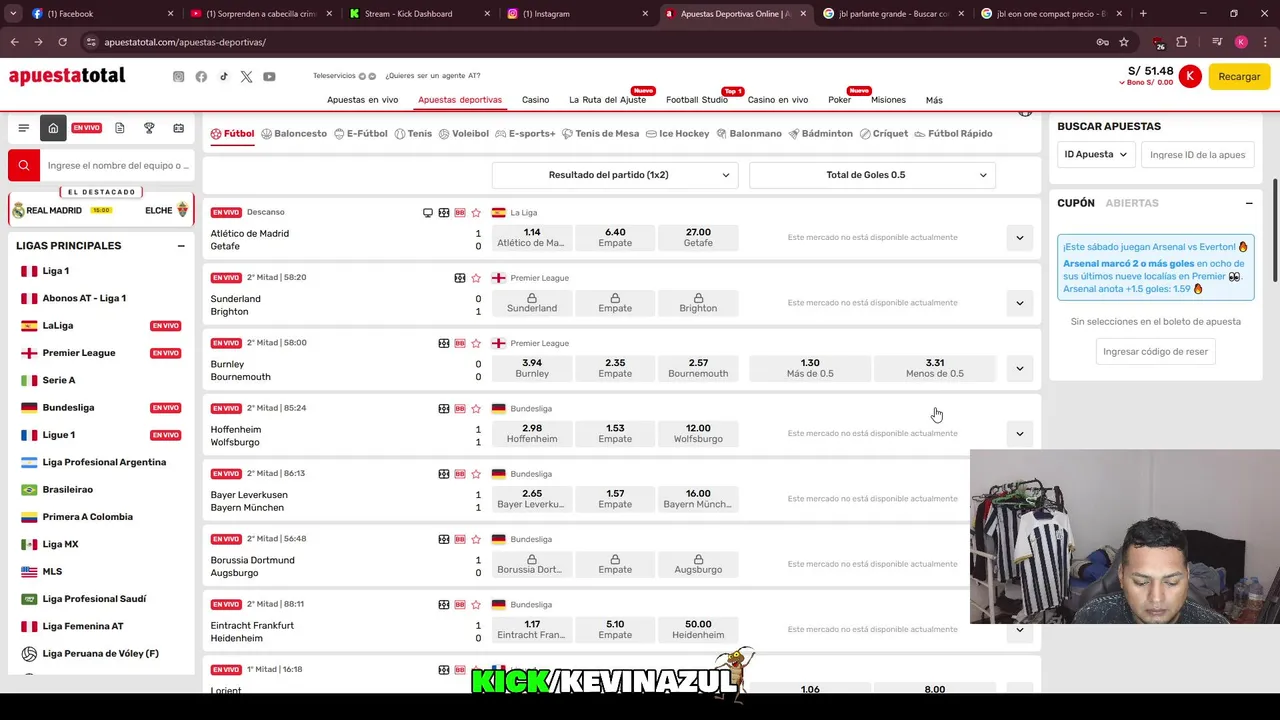Screen dimensions: 1280x720
Task: Open the document/results icon in sidebar toolbar
Action: point(120,128)
